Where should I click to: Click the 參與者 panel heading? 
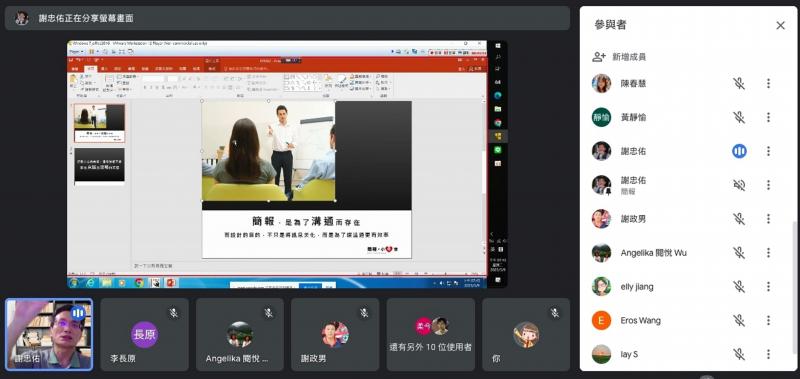pyautogui.click(x=610, y=24)
